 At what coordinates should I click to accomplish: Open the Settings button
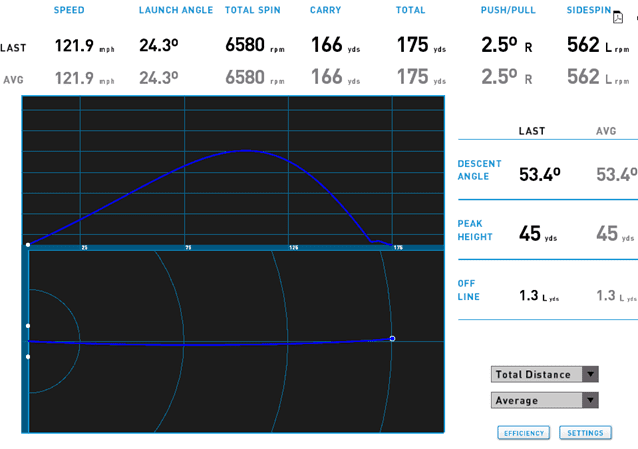coord(584,433)
